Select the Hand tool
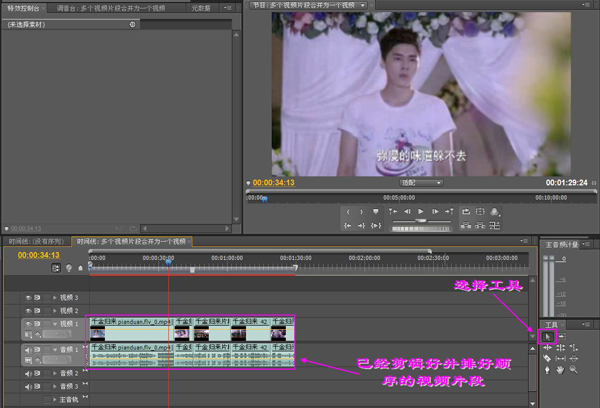Viewport: 600px width, 408px height. click(561, 370)
